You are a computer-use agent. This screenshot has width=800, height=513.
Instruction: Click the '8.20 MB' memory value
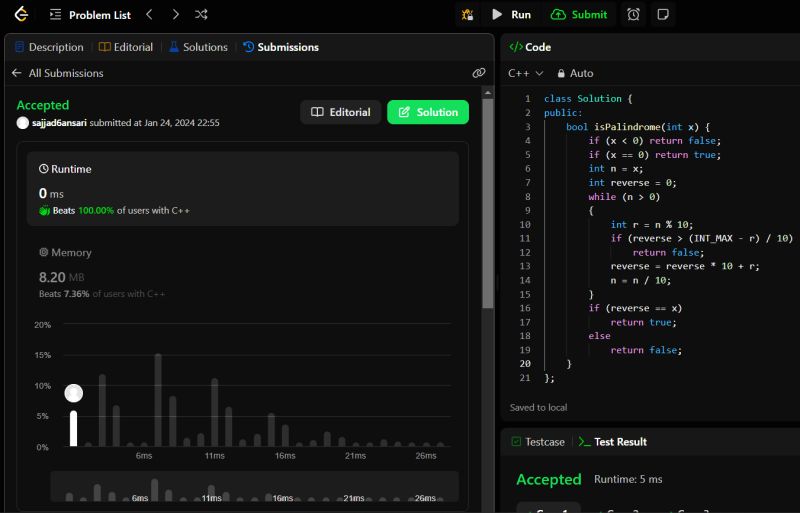62,277
